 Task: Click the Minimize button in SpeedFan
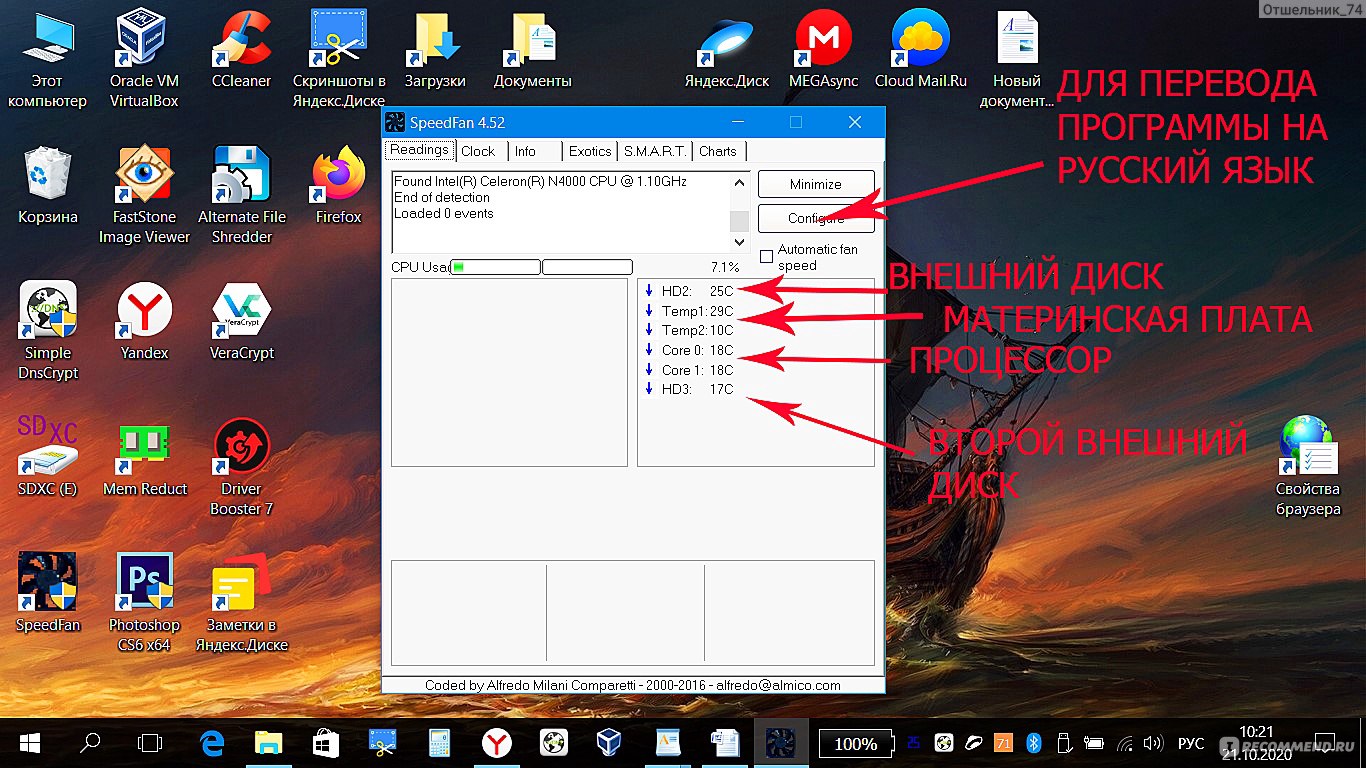816,184
